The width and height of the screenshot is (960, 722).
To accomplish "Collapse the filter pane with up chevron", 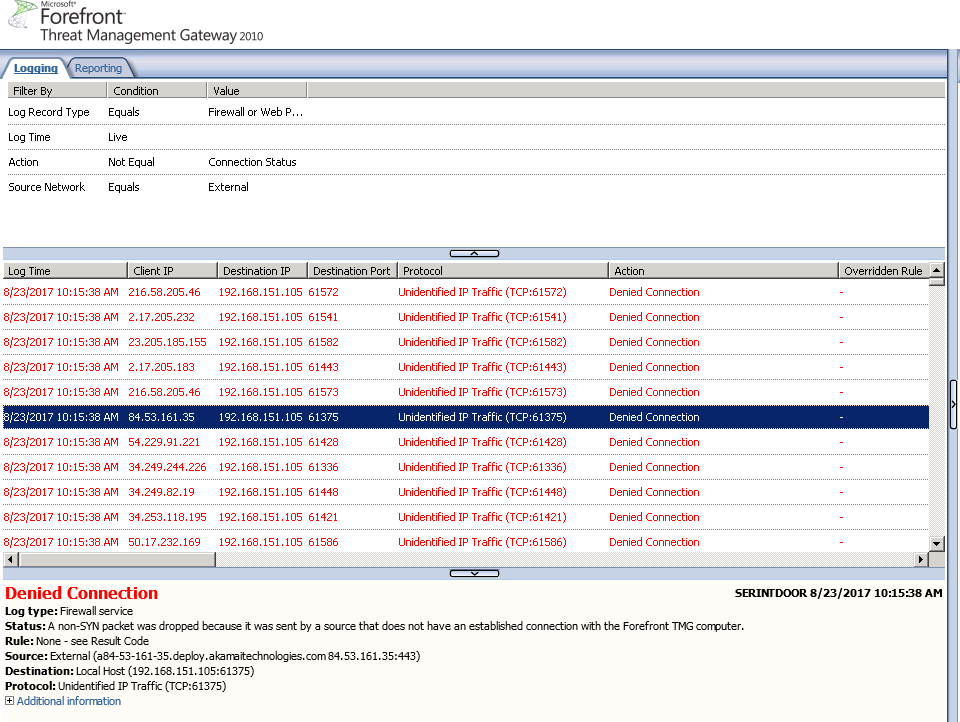I will point(474,254).
